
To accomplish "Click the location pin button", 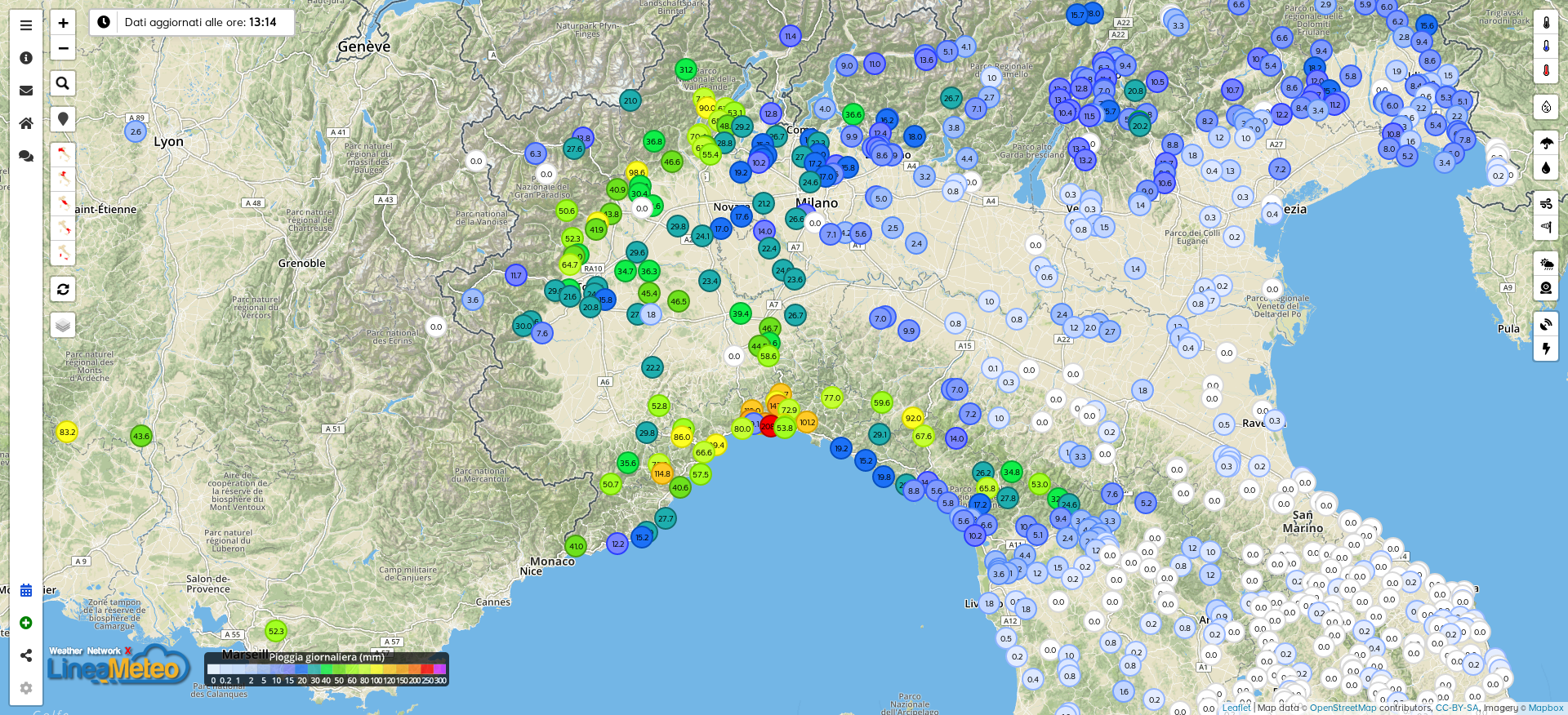I will click(x=63, y=119).
